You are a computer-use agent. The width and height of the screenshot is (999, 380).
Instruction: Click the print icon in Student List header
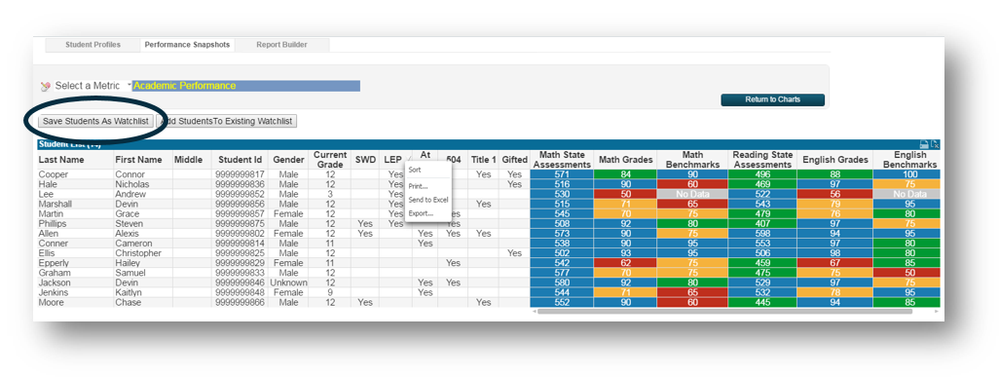(x=924, y=145)
